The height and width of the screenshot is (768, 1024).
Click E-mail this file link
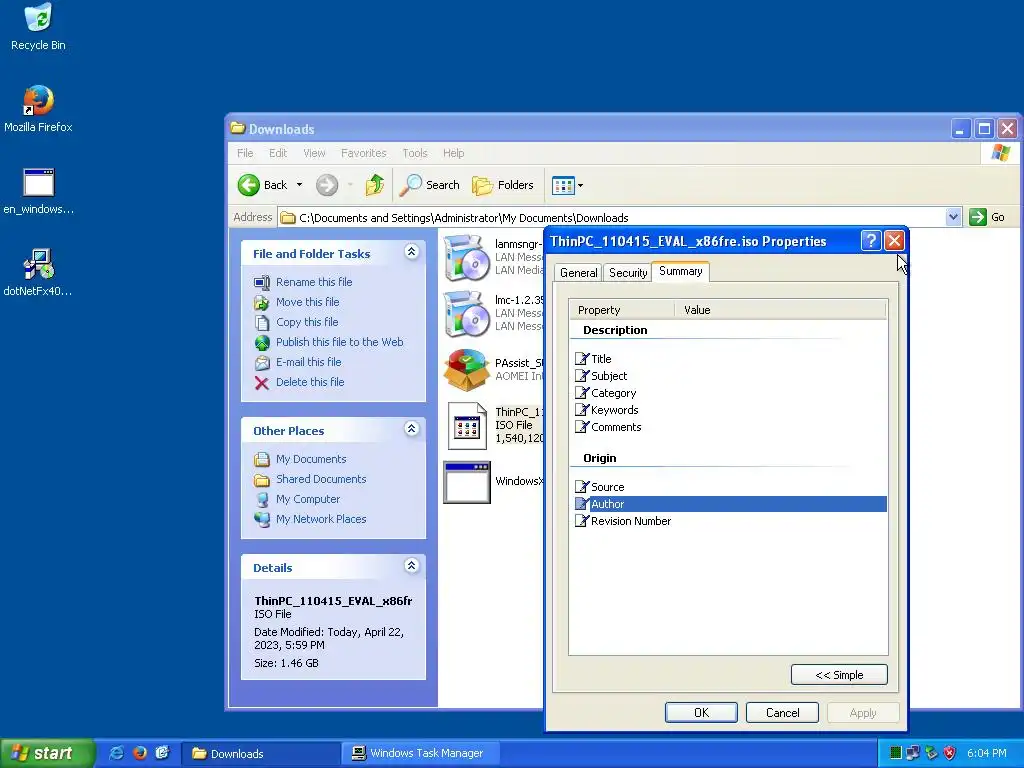[x=308, y=362]
